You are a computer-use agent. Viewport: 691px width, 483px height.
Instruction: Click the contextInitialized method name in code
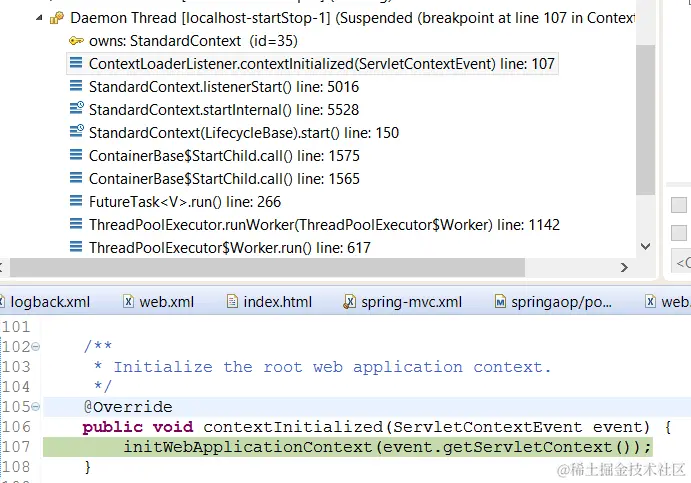[293, 427]
